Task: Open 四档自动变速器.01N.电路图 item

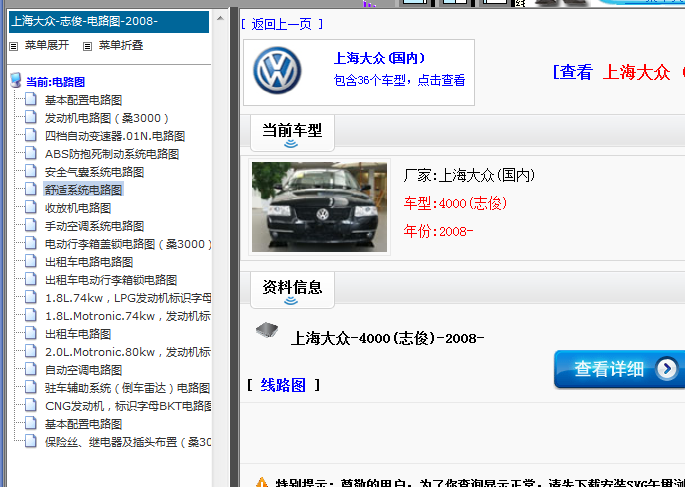Action: (115, 136)
